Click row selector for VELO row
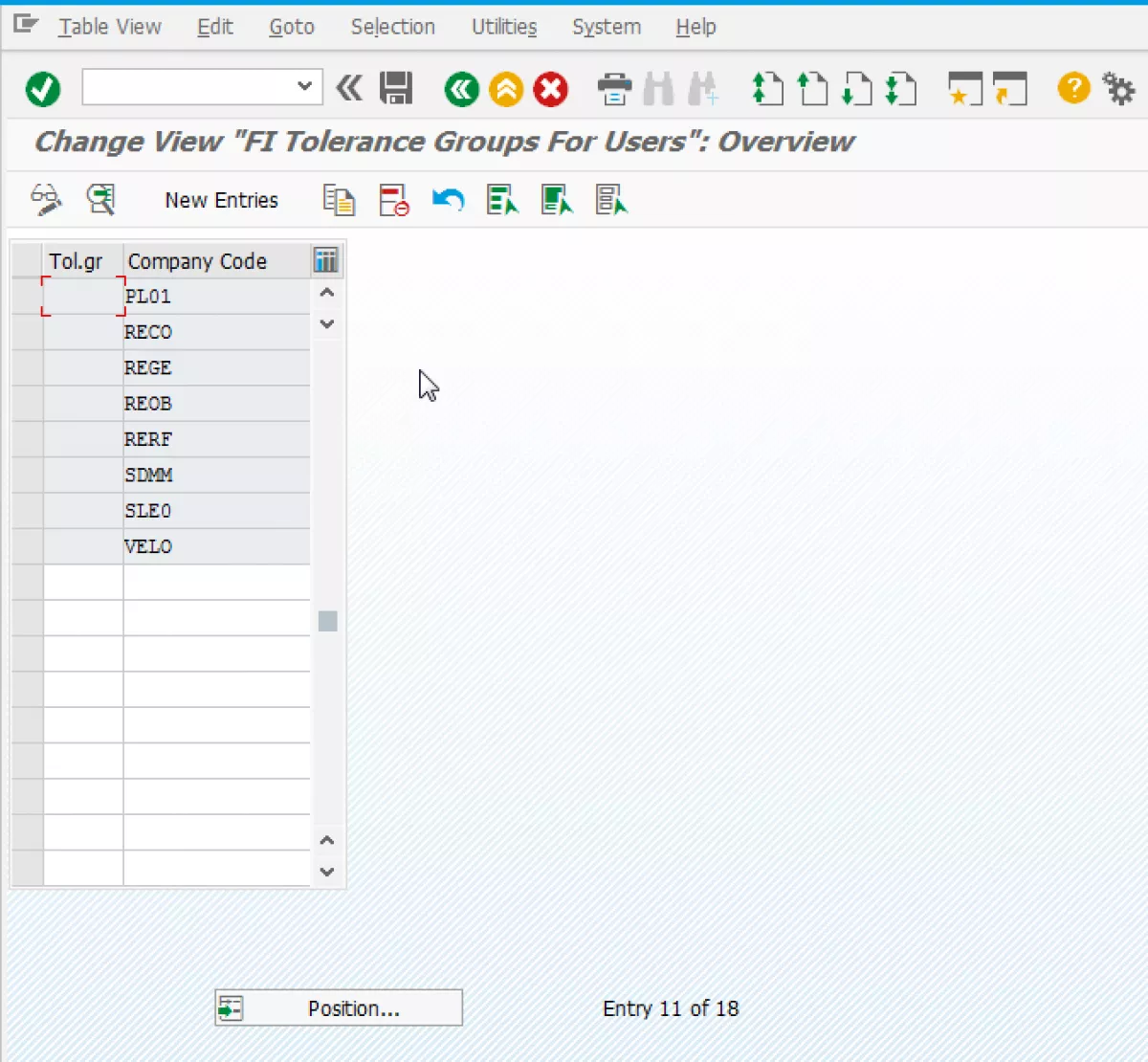Viewport: 1148px width, 1062px height. click(x=28, y=546)
